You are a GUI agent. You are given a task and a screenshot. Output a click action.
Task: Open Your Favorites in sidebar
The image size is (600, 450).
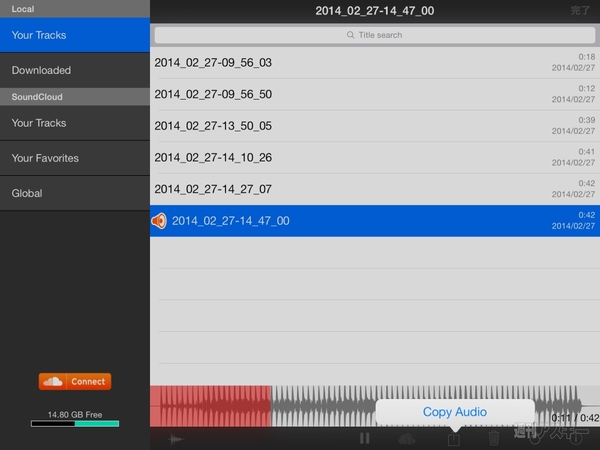[x=75, y=158]
